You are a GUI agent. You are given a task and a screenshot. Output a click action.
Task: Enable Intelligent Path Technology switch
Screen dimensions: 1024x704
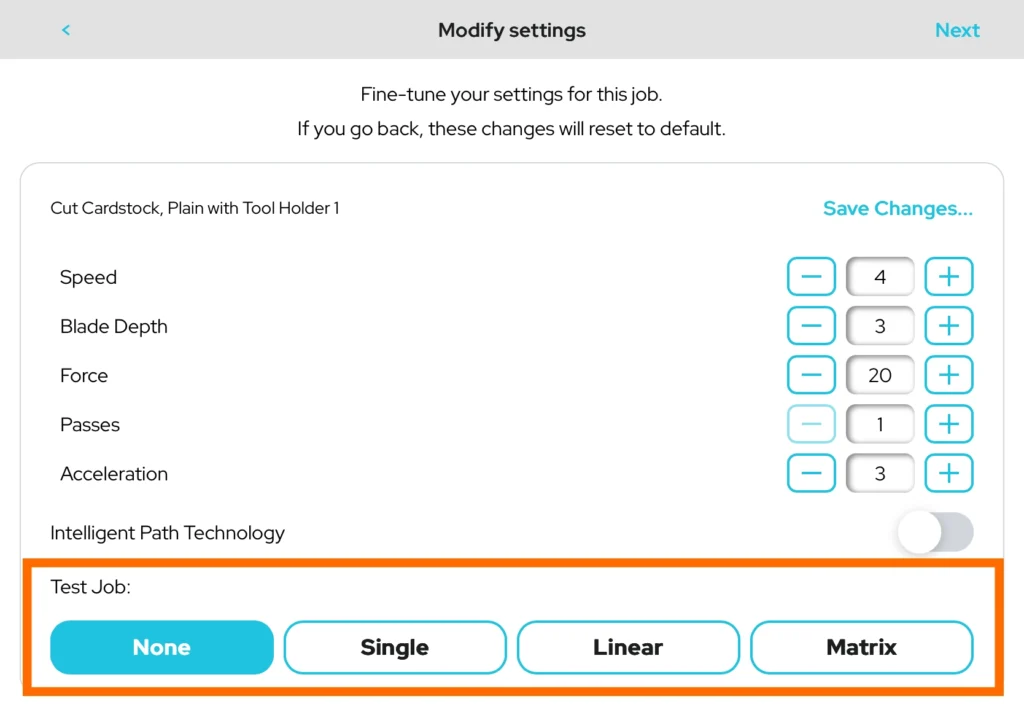[935, 533]
